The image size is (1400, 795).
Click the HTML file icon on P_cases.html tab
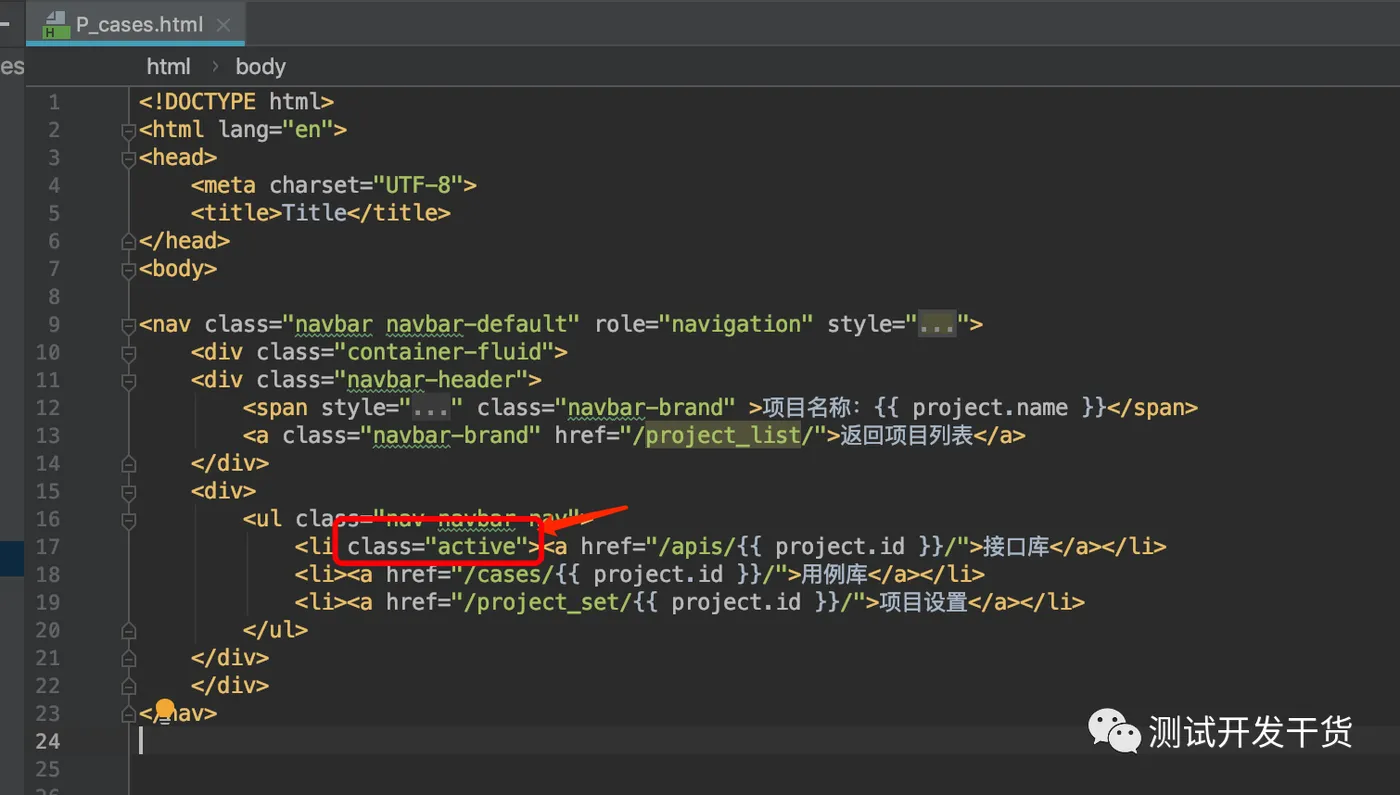(56, 25)
